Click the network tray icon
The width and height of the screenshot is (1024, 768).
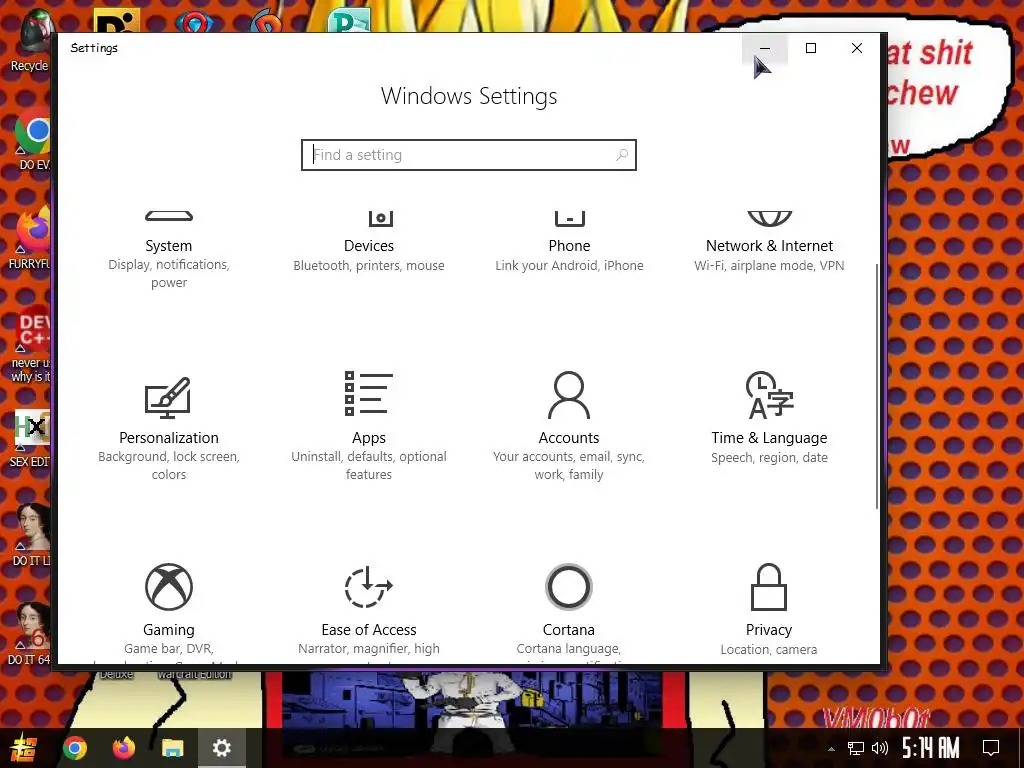(x=856, y=748)
